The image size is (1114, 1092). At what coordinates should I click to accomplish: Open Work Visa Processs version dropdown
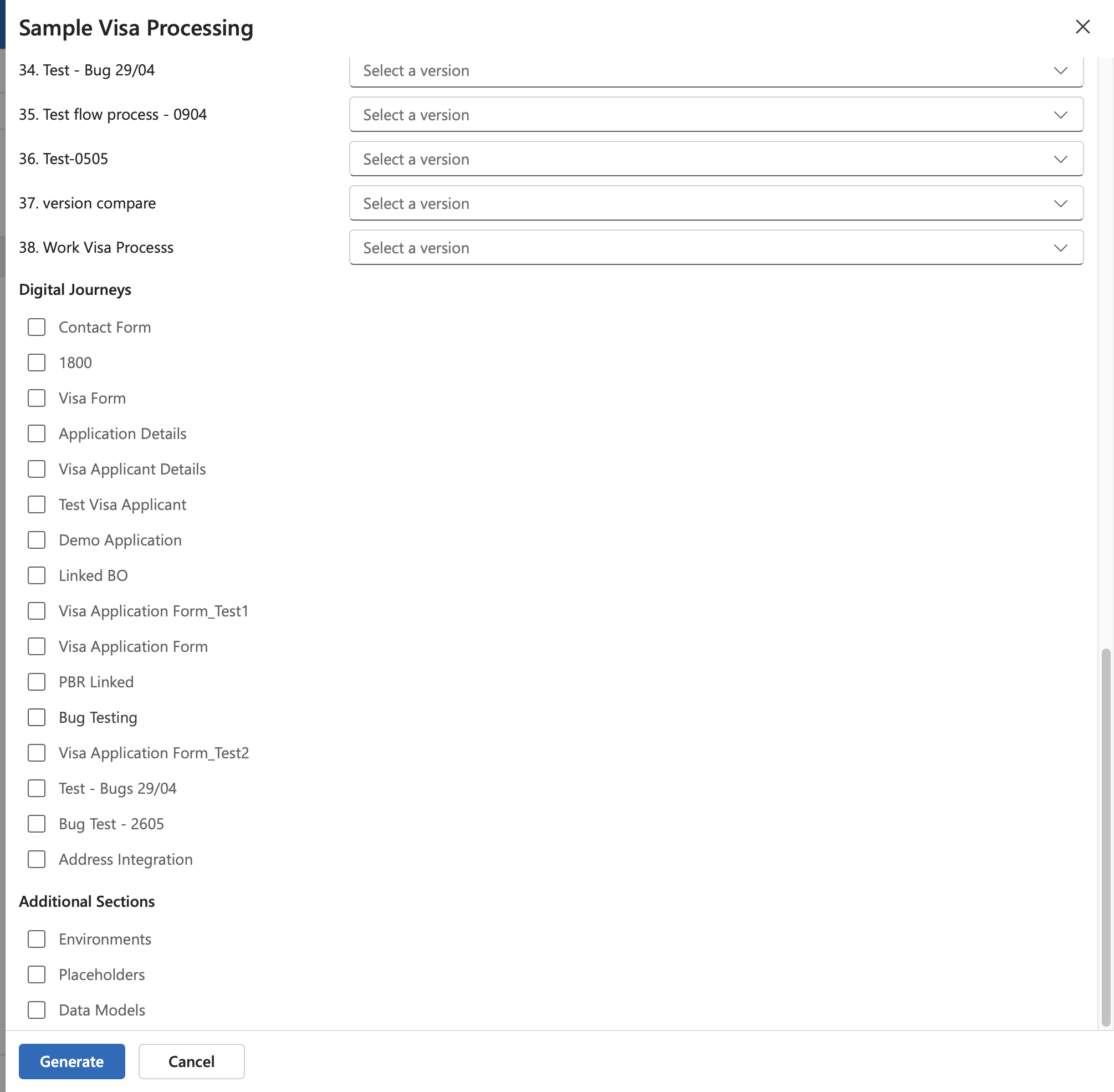(x=716, y=248)
